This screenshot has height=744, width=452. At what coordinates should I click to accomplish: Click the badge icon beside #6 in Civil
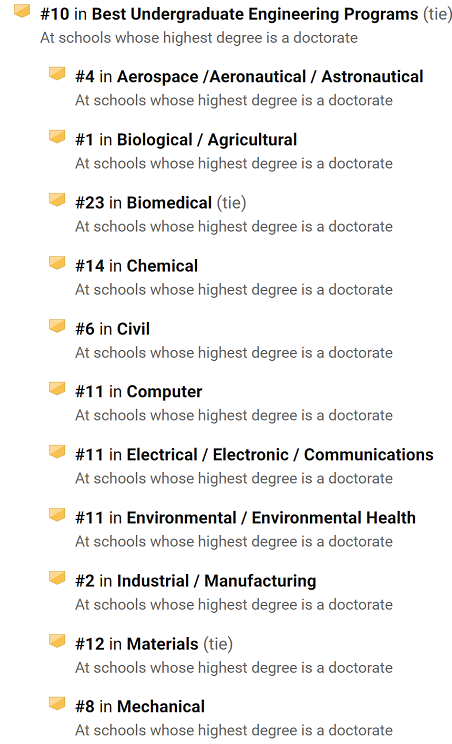click(x=57, y=326)
